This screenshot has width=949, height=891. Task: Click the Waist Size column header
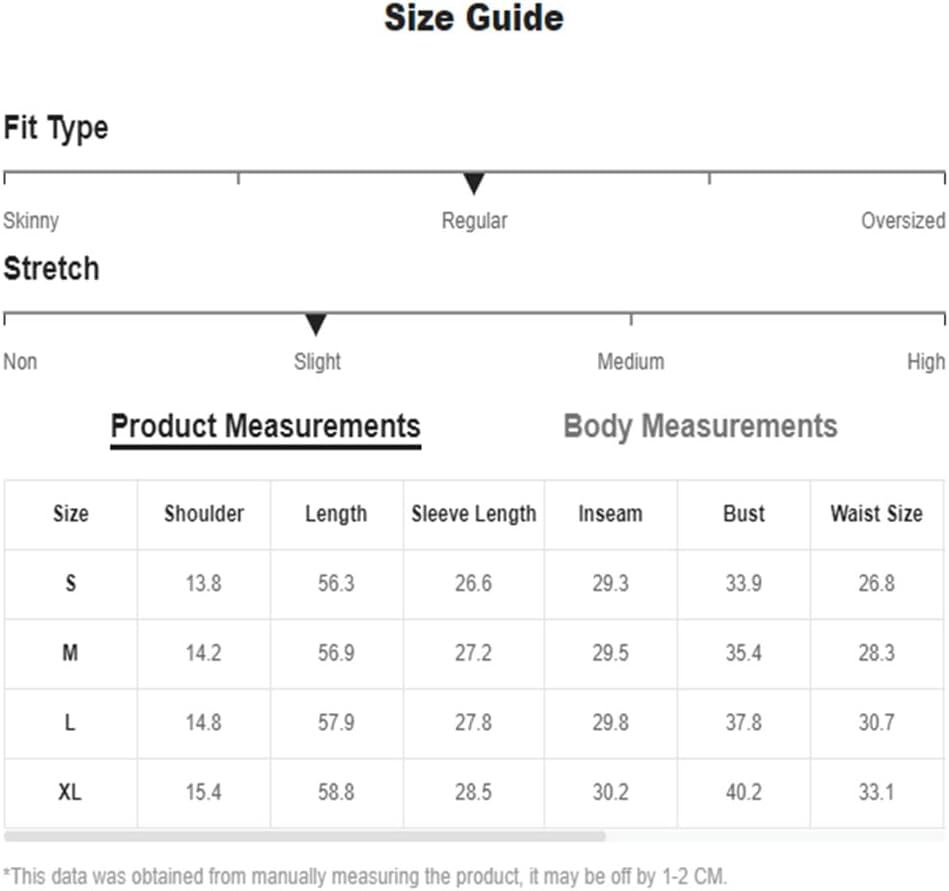(x=876, y=514)
